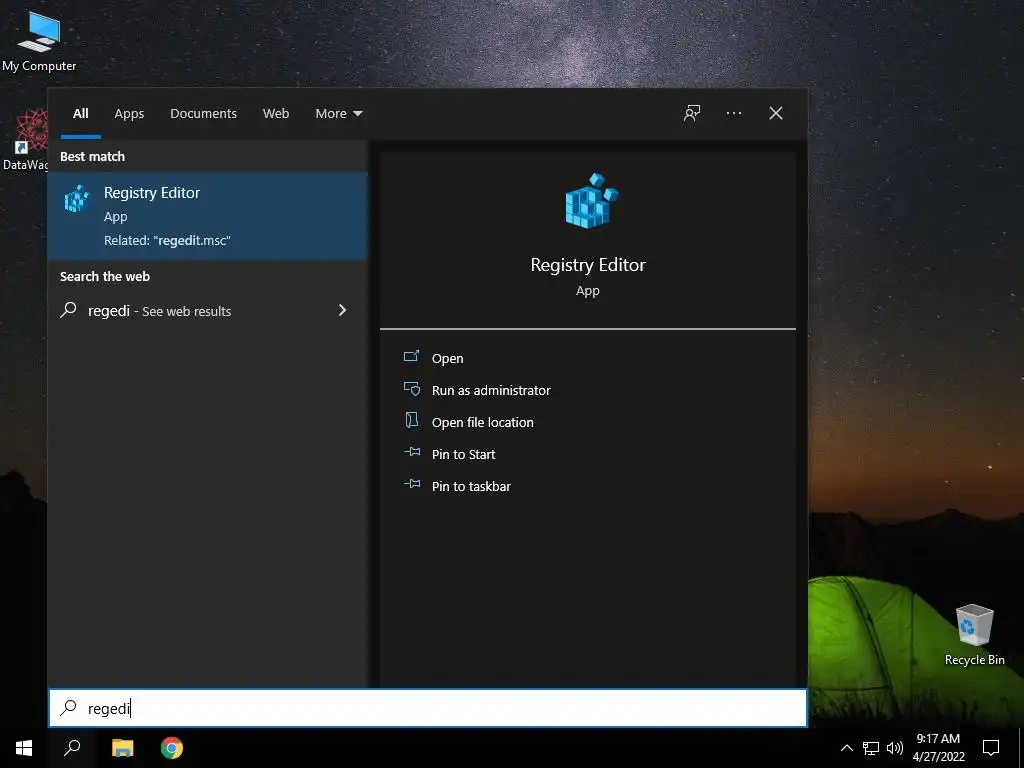Click the large Registry Editor icon in preview

coord(591,200)
